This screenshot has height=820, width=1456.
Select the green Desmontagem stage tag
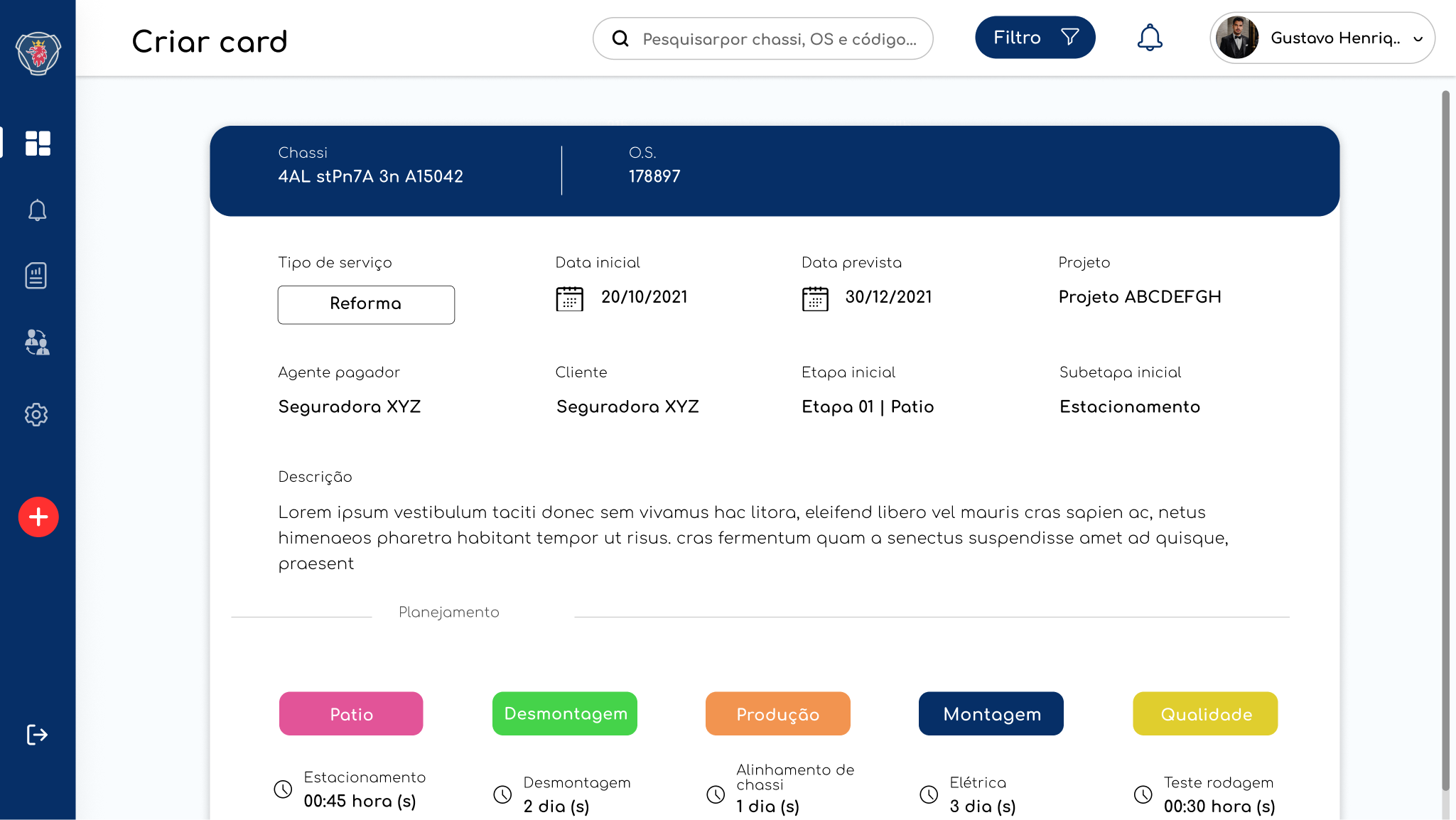coord(565,713)
